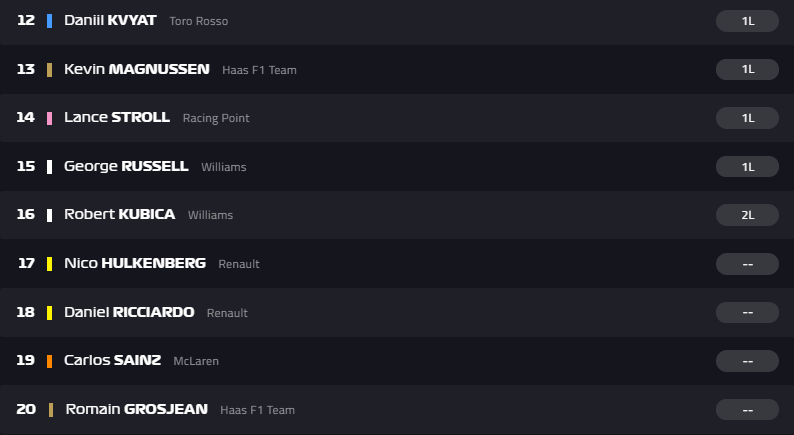The image size is (794, 435).
Task: Click Daniil Kvyat's blue team color bar
Action: (x=49, y=20)
